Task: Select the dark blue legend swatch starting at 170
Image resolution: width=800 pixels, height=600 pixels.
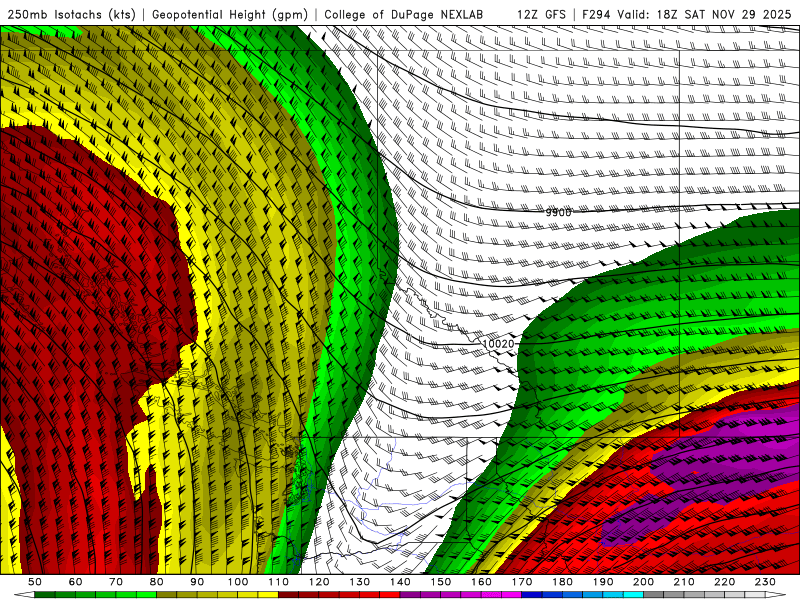Action: click(x=532, y=594)
